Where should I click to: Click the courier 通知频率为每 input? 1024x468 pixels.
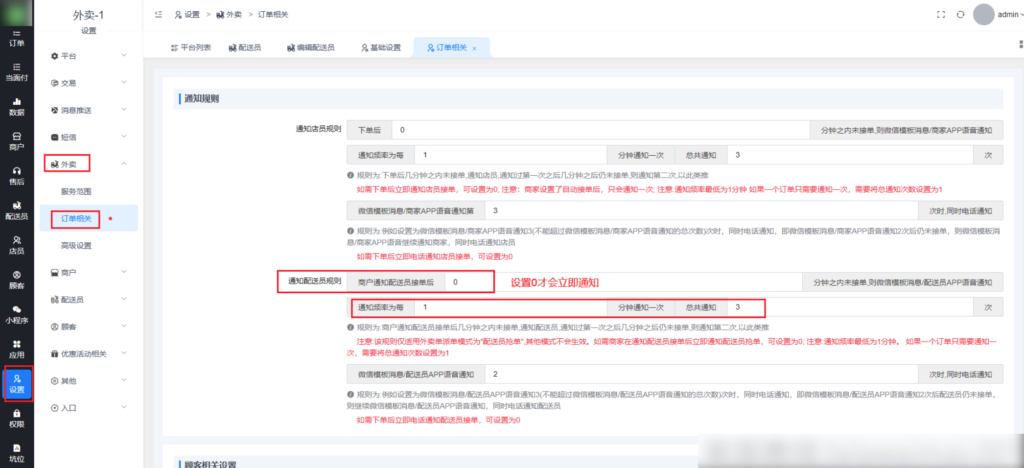(511, 307)
